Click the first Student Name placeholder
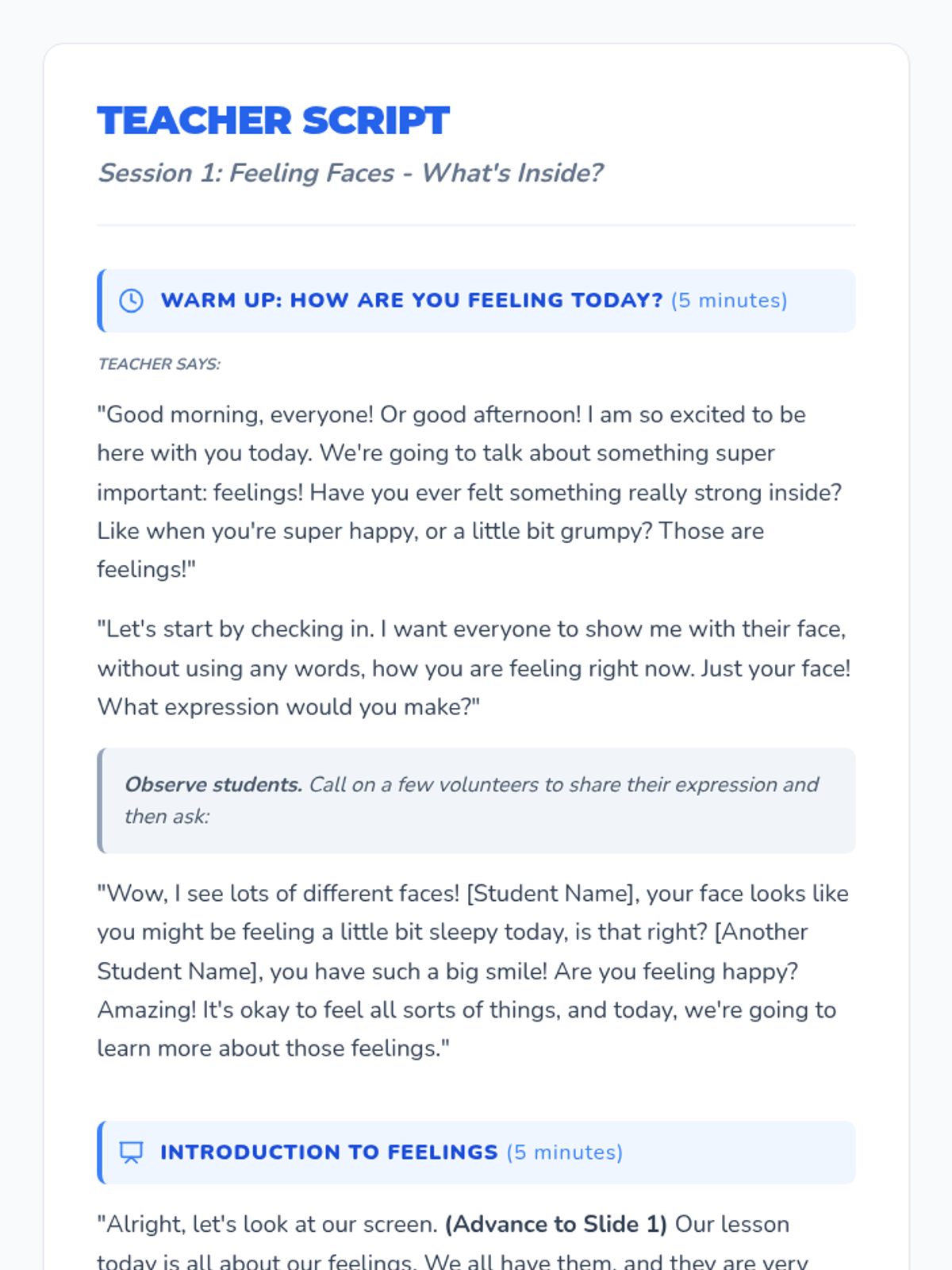The height and width of the screenshot is (1270, 952). tap(552, 894)
